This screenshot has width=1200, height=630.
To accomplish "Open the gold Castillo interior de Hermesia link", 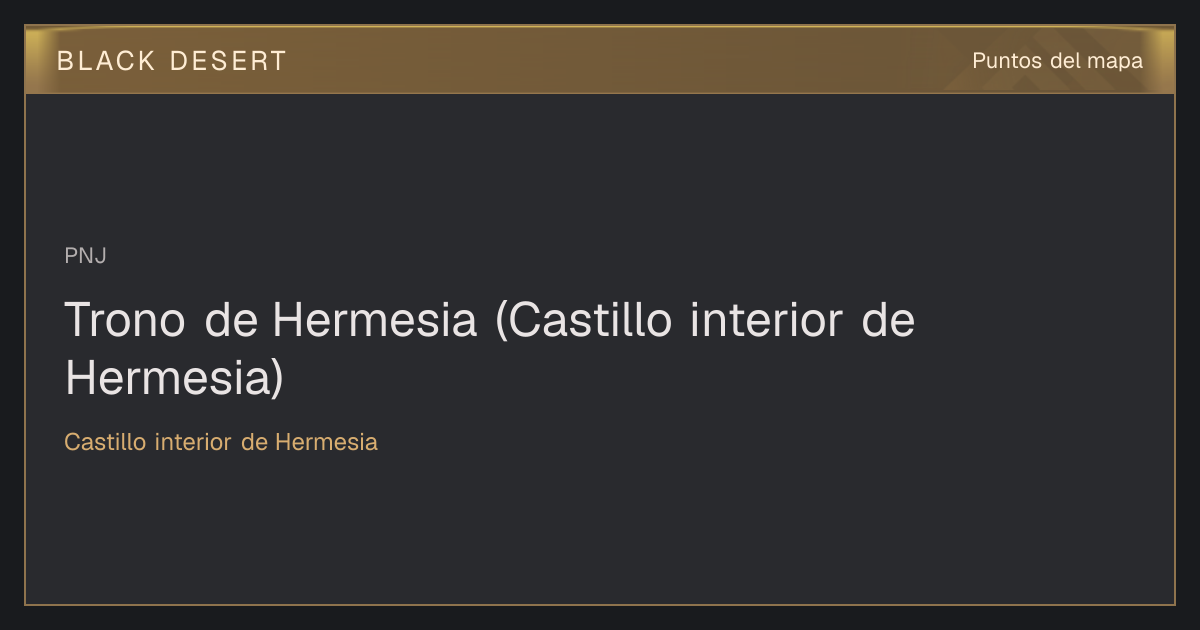I will 221,442.
